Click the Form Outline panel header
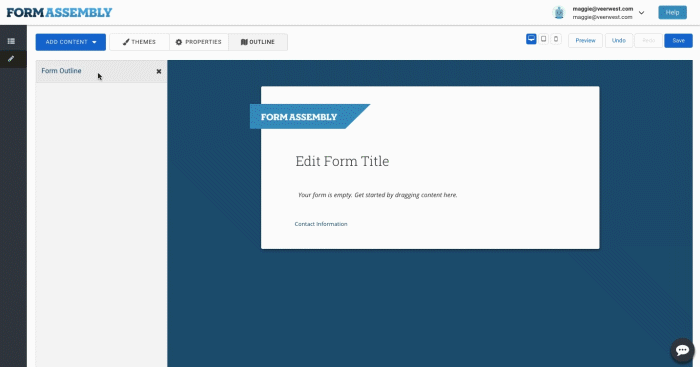 (101, 71)
